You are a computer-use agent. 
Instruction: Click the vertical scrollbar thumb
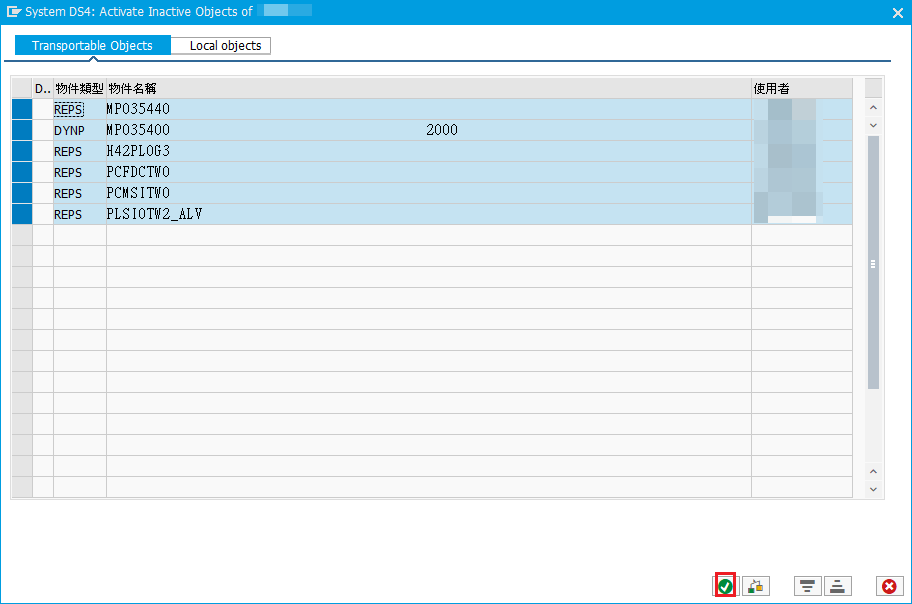(x=873, y=262)
